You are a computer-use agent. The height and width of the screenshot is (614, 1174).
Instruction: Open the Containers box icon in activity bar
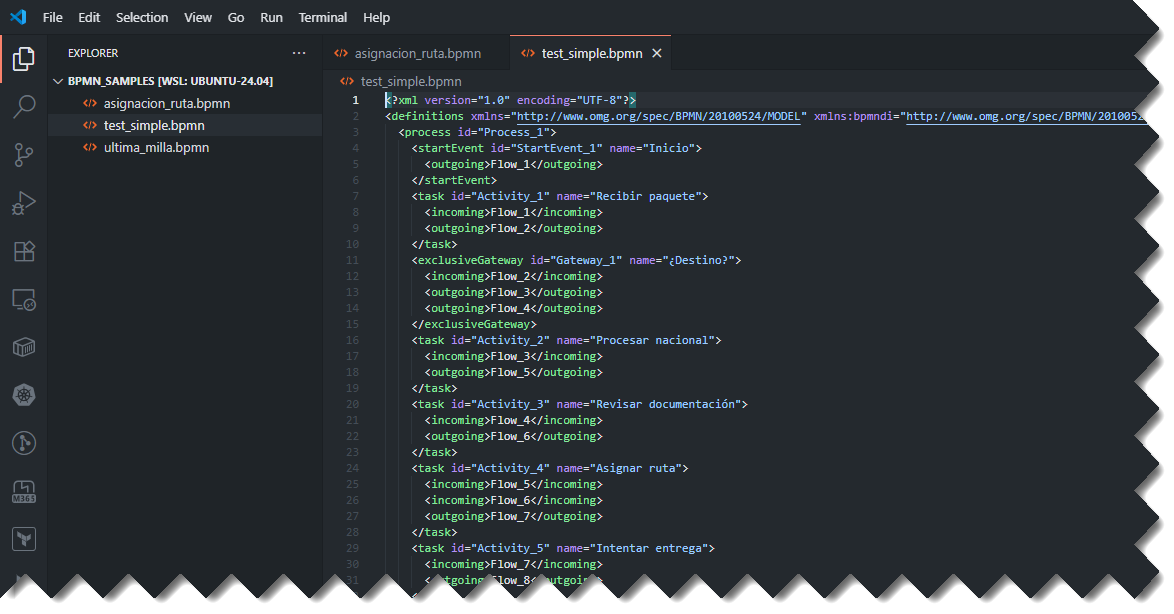[x=24, y=347]
